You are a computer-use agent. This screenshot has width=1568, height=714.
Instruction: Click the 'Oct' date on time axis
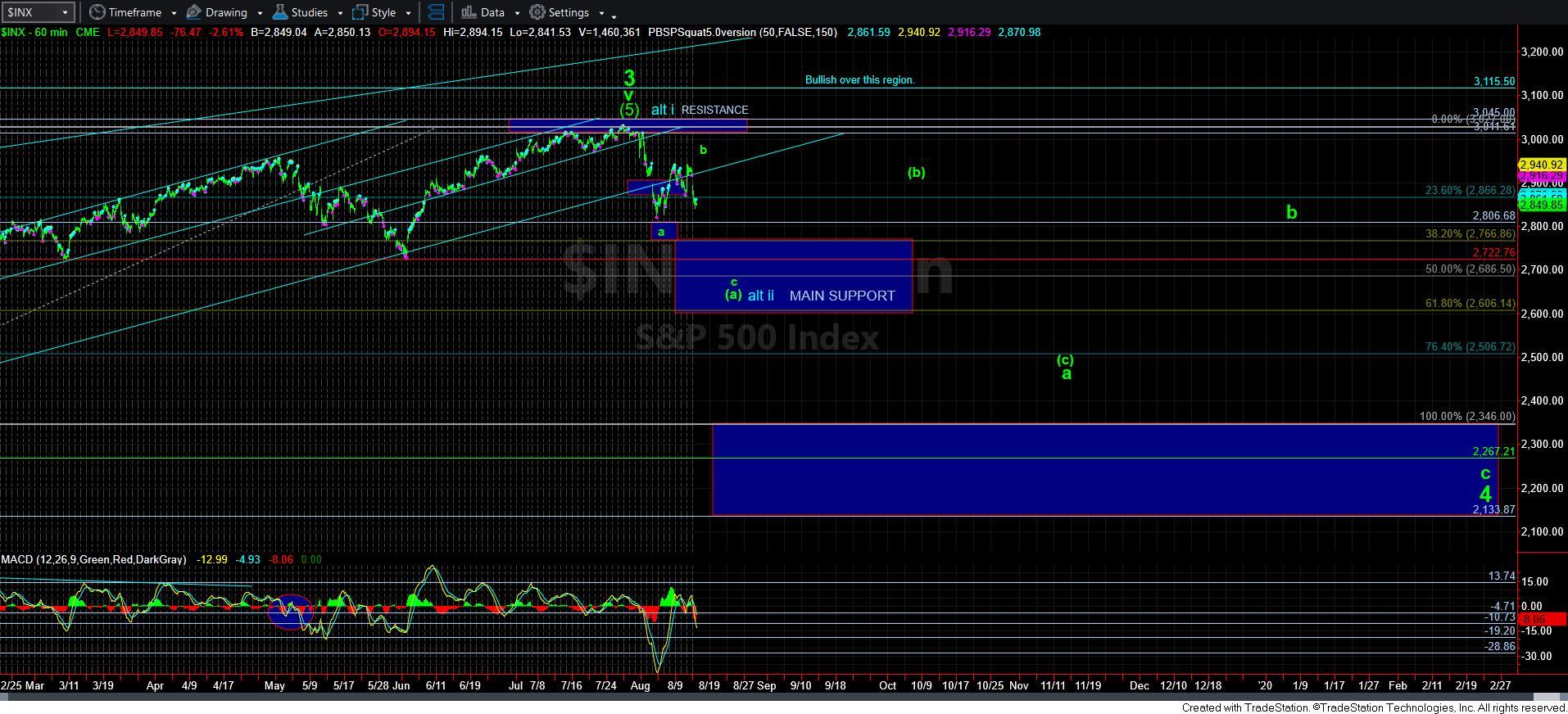[887, 685]
